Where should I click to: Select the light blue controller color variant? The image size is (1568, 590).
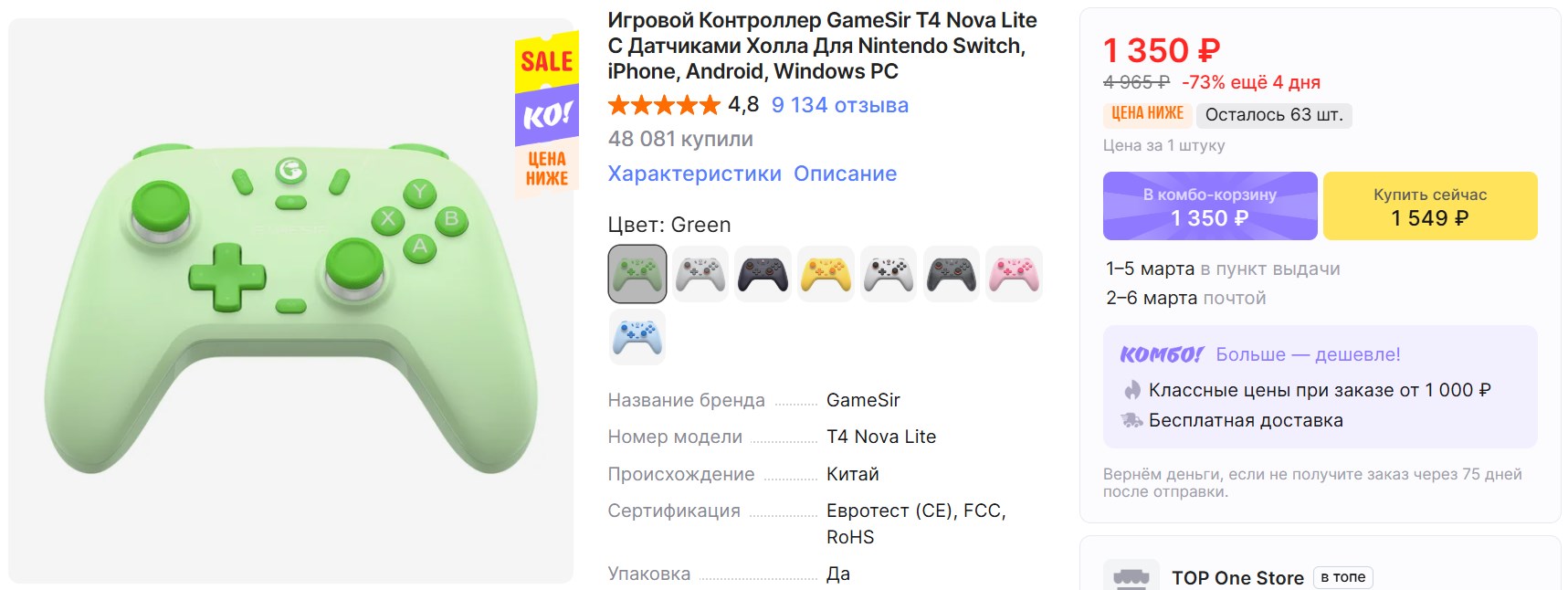point(637,337)
